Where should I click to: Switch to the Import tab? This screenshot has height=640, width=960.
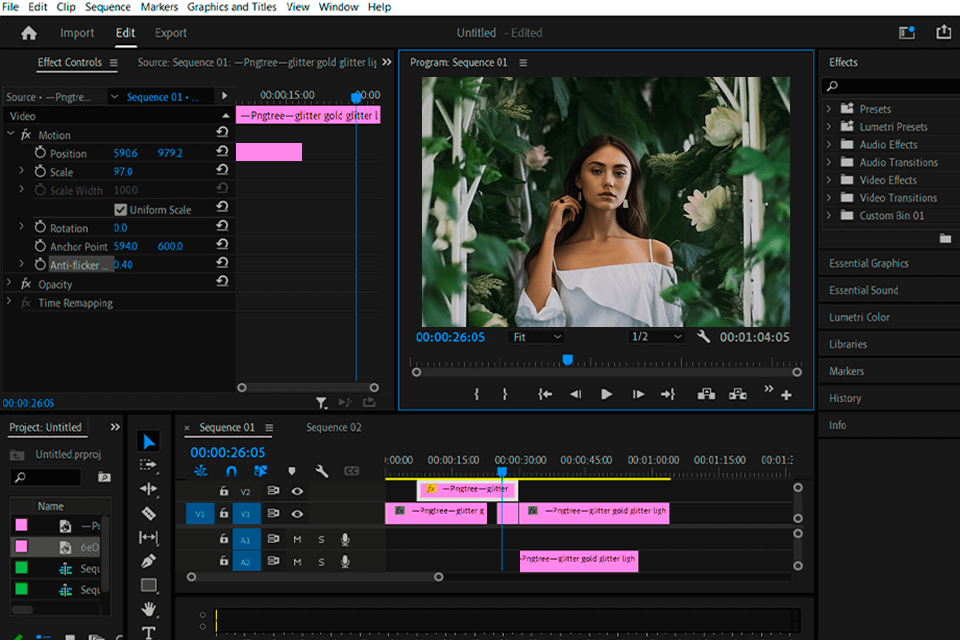click(x=77, y=33)
